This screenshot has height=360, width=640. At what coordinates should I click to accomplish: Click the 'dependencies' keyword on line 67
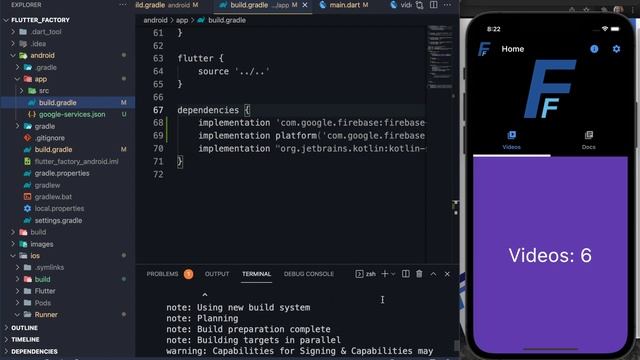click(208, 110)
